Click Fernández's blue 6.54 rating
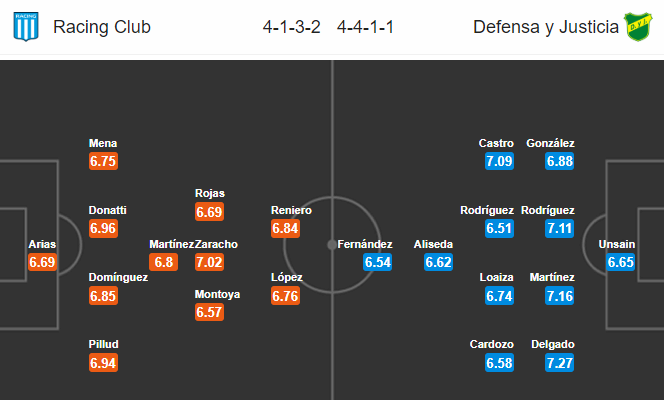Screen dimensions: 664x400 point(377,262)
